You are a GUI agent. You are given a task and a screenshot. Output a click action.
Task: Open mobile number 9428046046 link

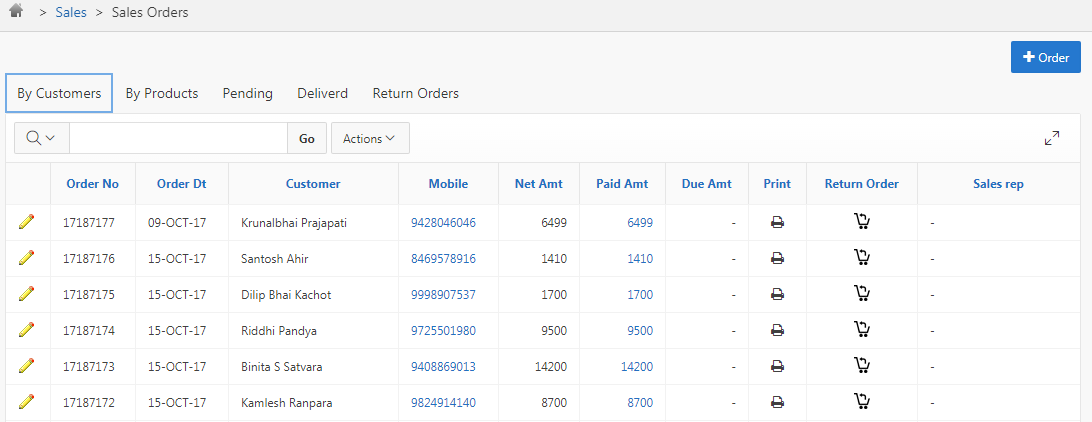point(444,223)
